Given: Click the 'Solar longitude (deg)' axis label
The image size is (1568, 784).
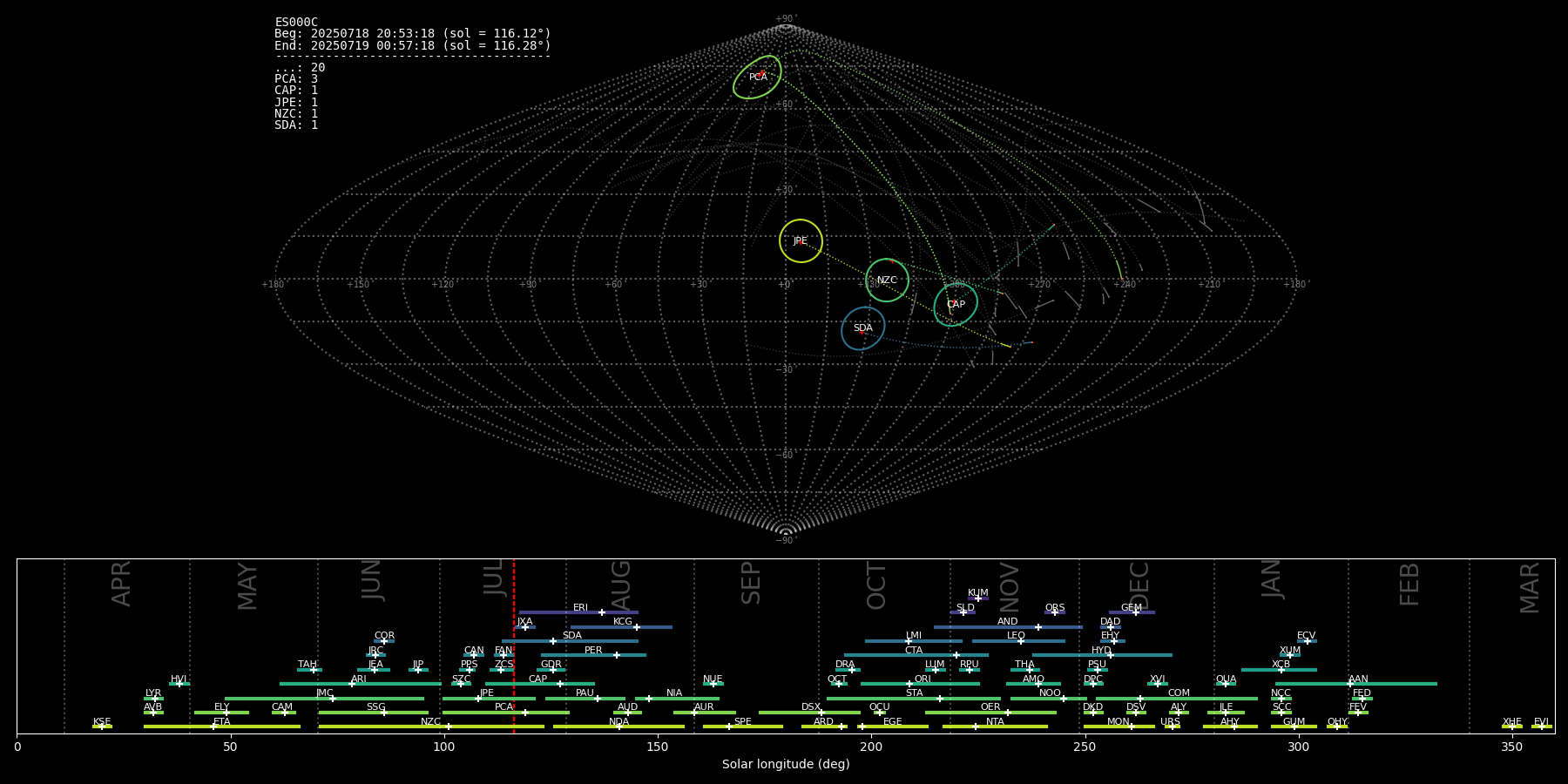Looking at the screenshot, I should (x=786, y=764).
